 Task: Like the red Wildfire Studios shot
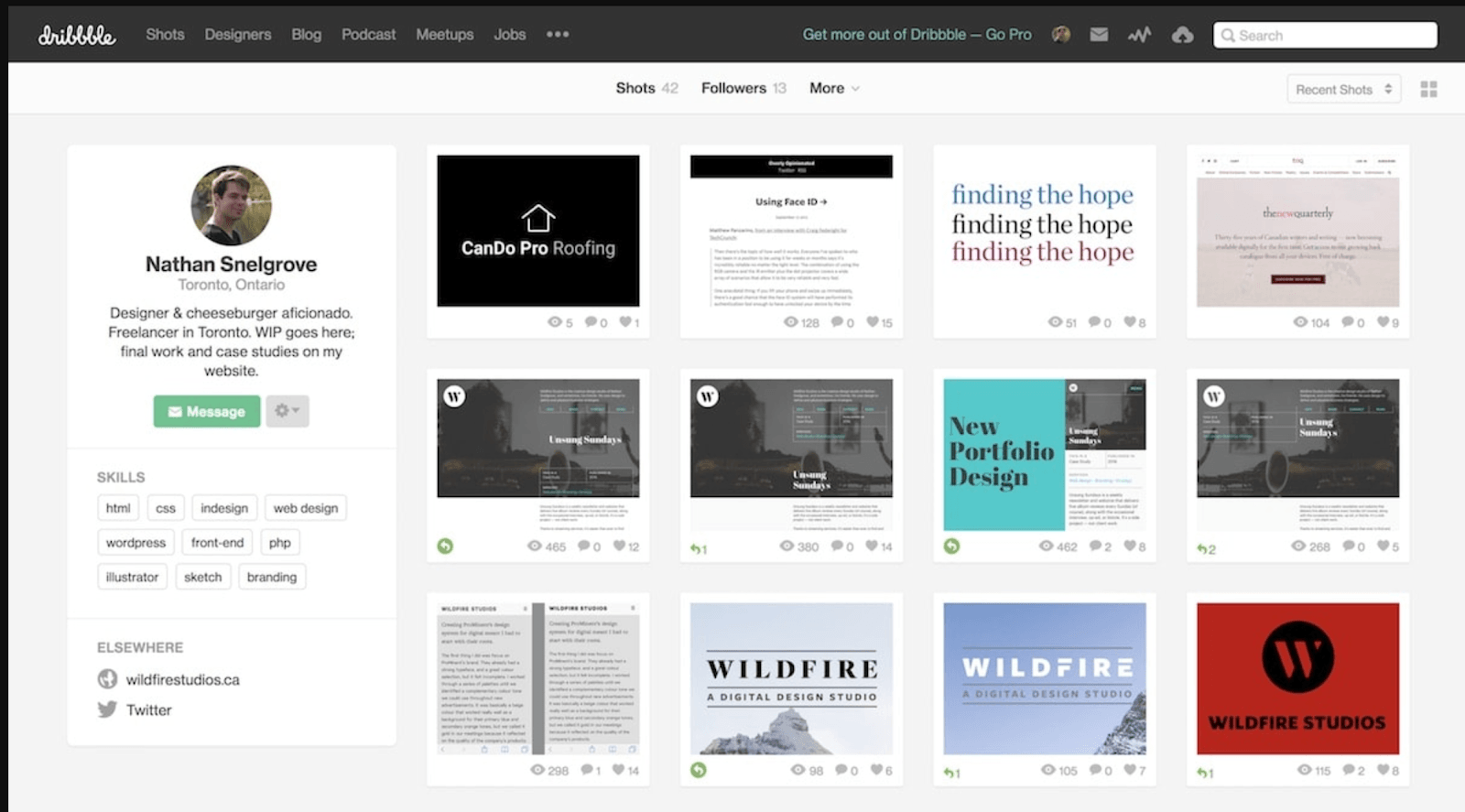(x=1383, y=770)
